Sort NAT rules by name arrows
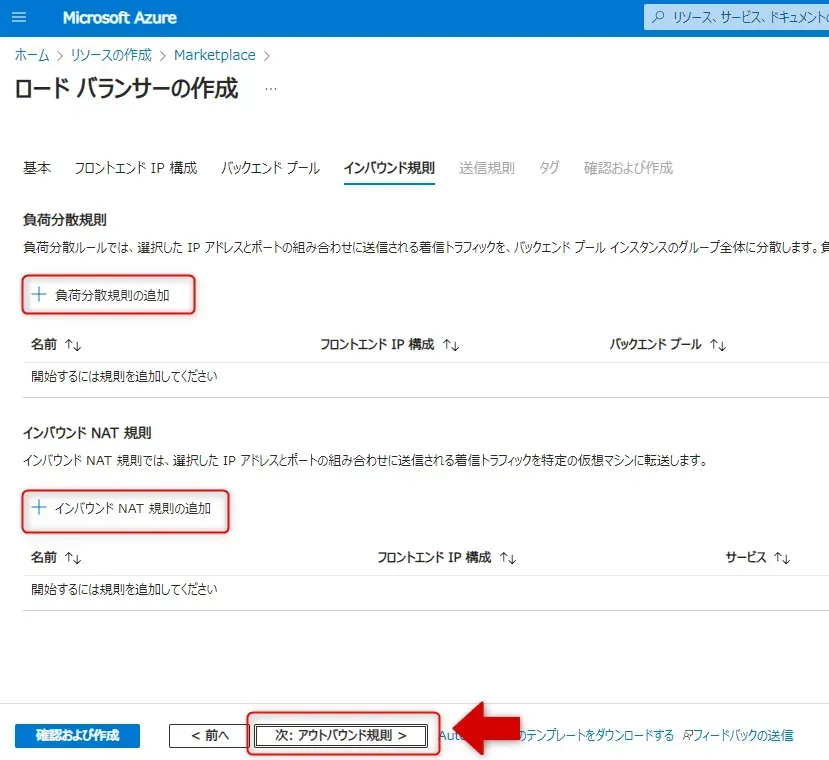The height and width of the screenshot is (760, 829). 73,558
